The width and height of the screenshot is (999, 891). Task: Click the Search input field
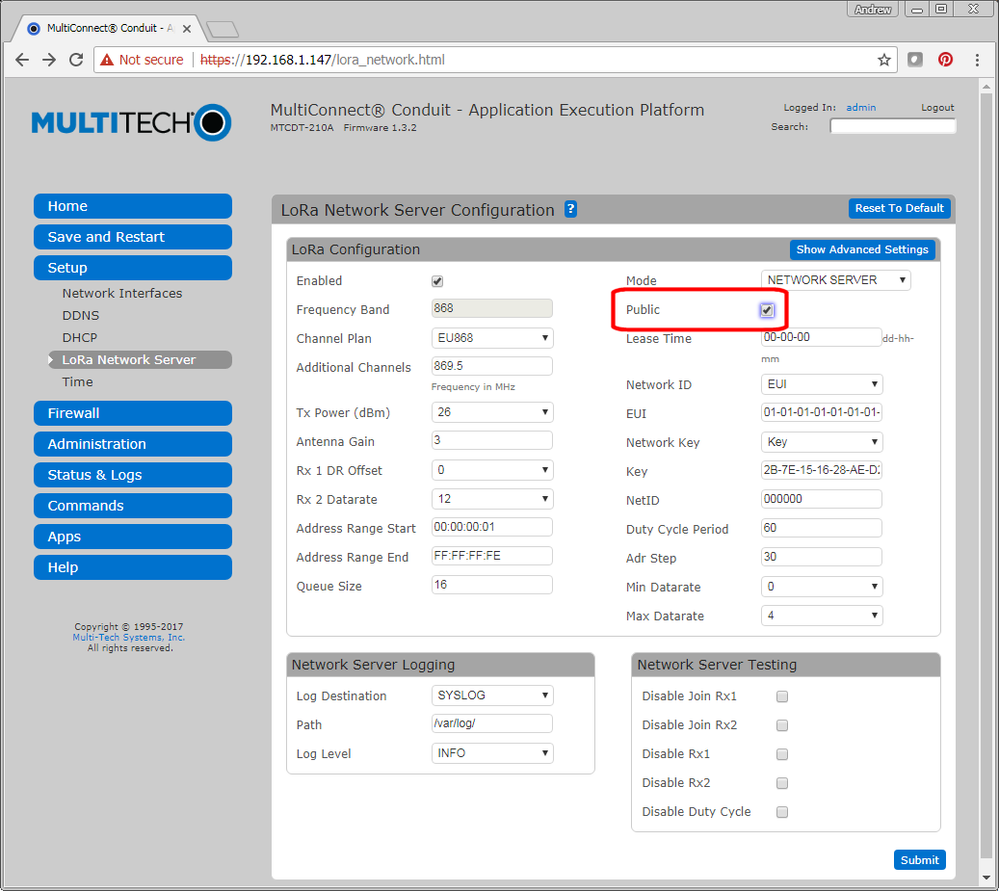[x=893, y=126]
